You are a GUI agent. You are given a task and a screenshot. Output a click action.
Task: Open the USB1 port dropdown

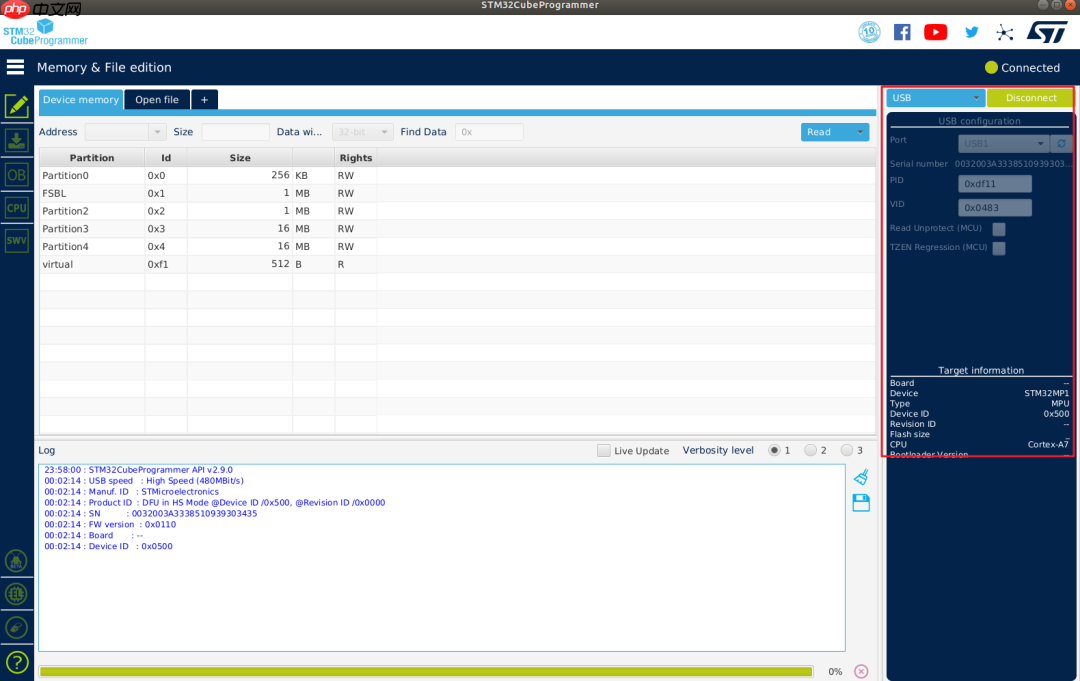(1003, 143)
